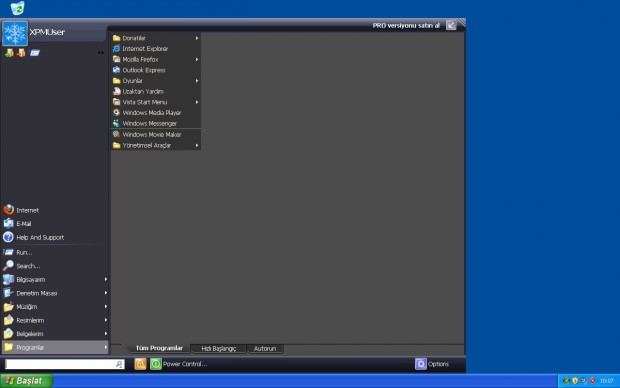Screen dimensions: 620x388
Task: Open the Run... dialog
Action: 55,252
